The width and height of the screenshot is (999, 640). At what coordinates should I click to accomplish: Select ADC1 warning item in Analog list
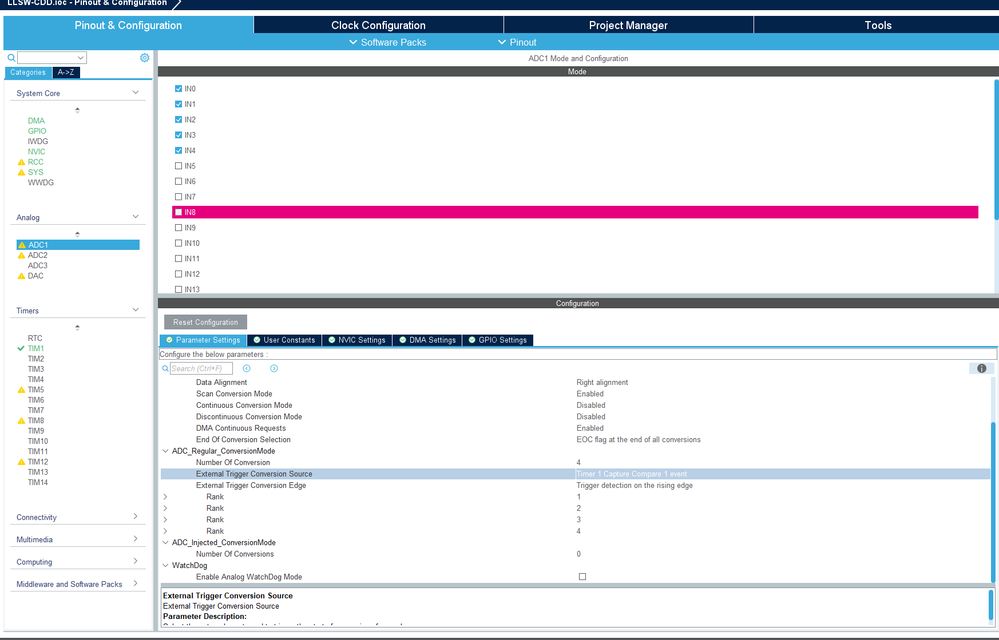click(x=78, y=245)
